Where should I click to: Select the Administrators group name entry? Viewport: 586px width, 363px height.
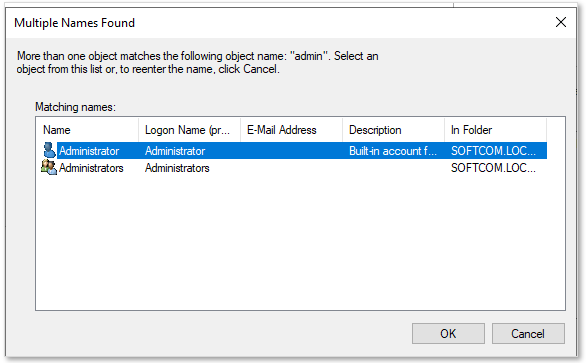pos(91,168)
